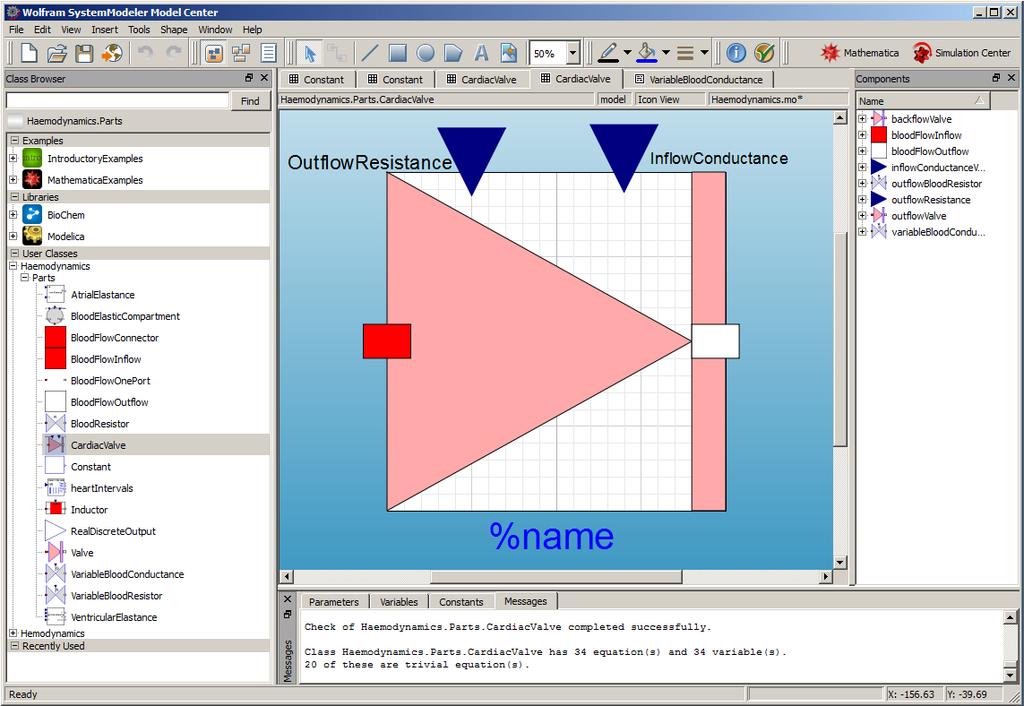Click the Check model checkmark icon
Screen dimensions: 1024x706
point(764,53)
